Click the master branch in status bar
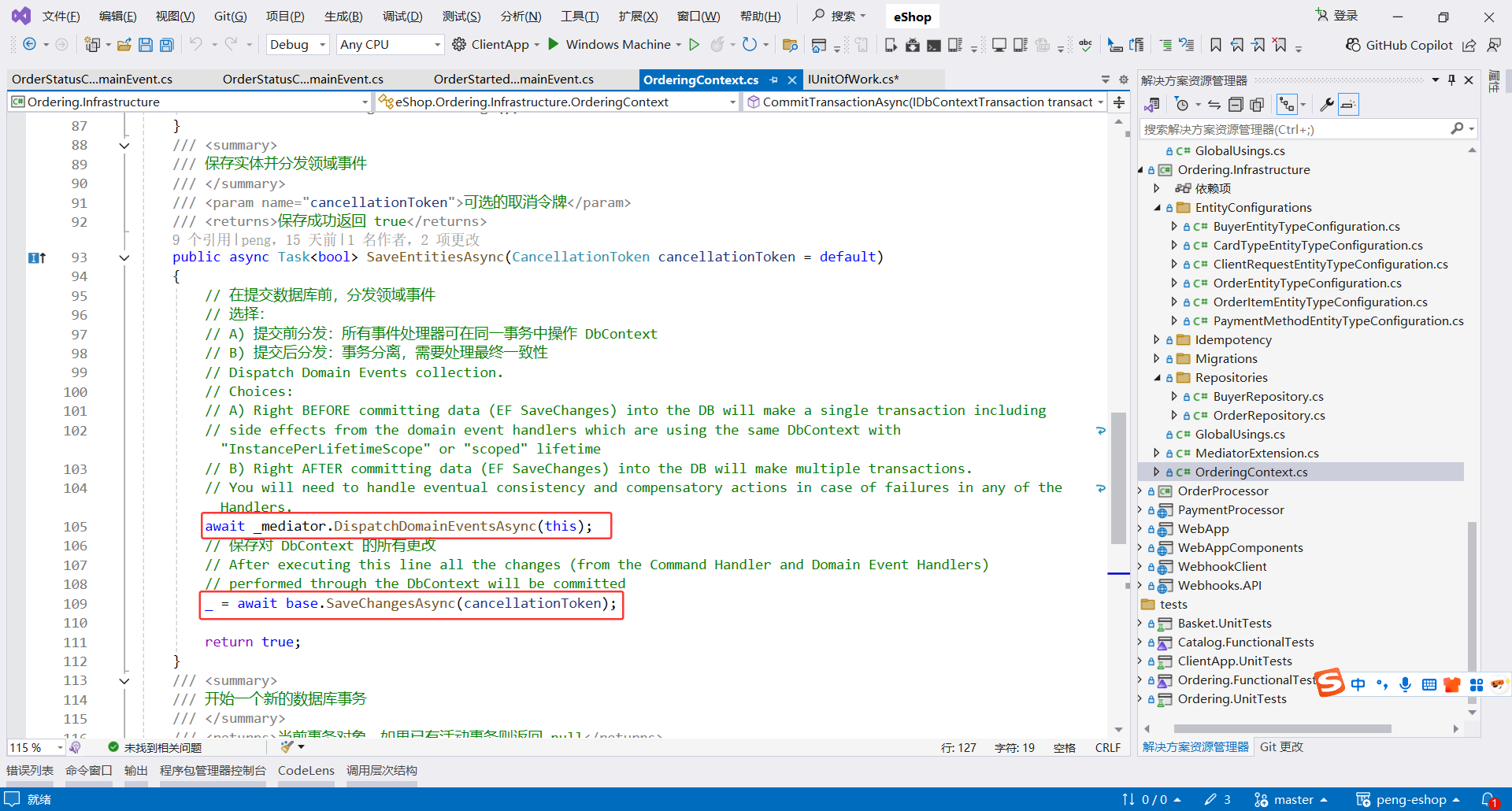 (x=1291, y=800)
